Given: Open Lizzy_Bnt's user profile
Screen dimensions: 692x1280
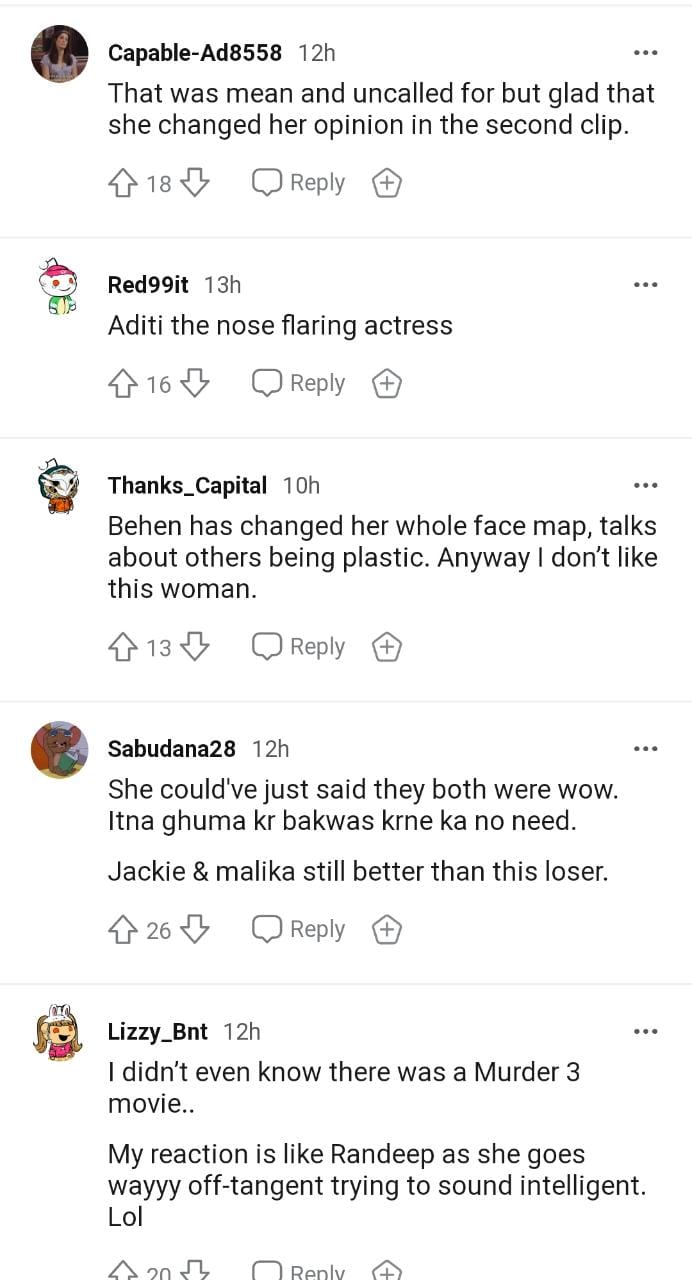Looking at the screenshot, I should coord(157,1031).
